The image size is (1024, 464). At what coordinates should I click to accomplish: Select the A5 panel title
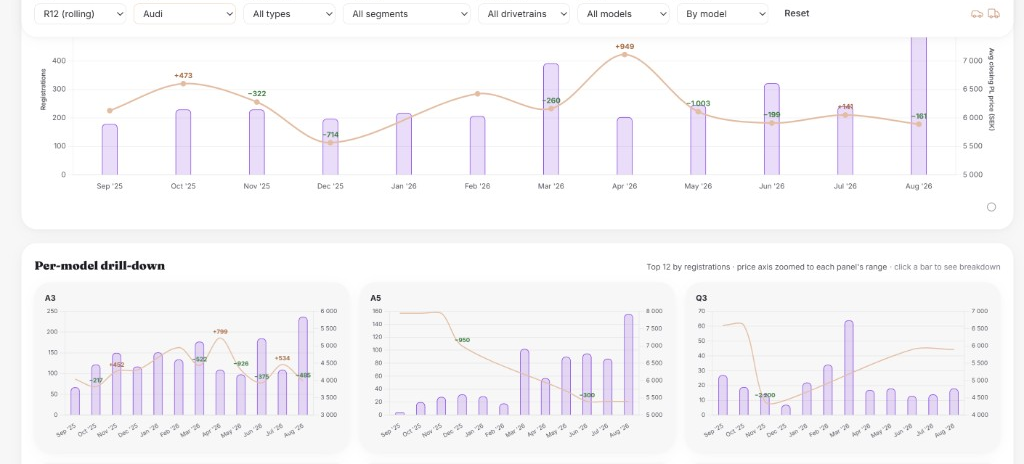pyautogui.click(x=376, y=298)
